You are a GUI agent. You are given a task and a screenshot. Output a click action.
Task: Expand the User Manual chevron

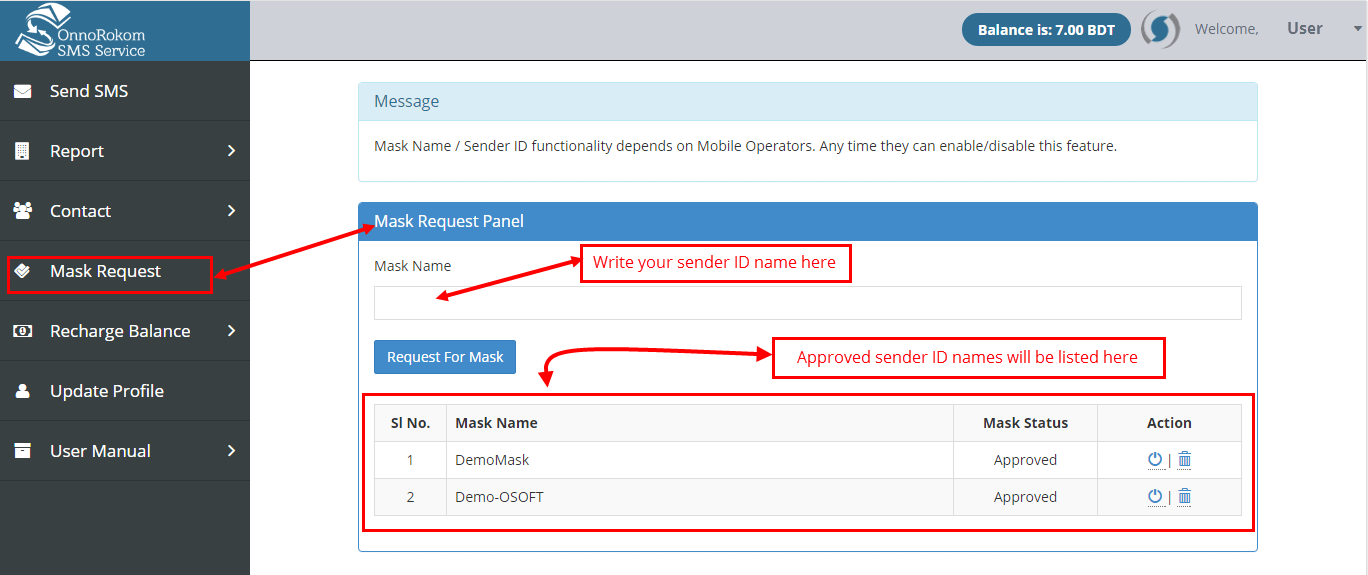coord(231,451)
